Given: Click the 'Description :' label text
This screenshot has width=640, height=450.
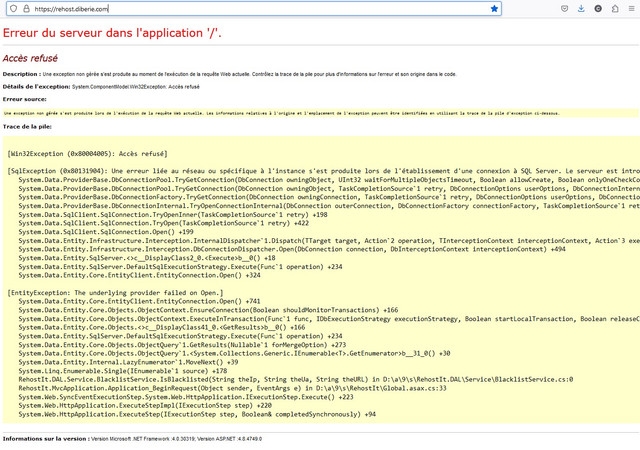Looking at the screenshot, I should pyautogui.click(x=21, y=74).
